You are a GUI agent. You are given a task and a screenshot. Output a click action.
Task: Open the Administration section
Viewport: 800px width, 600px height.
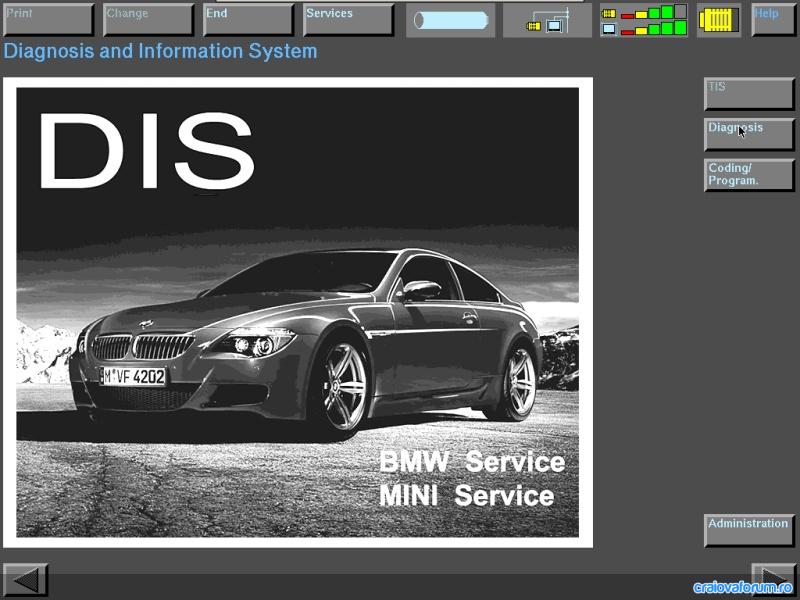tap(749, 531)
